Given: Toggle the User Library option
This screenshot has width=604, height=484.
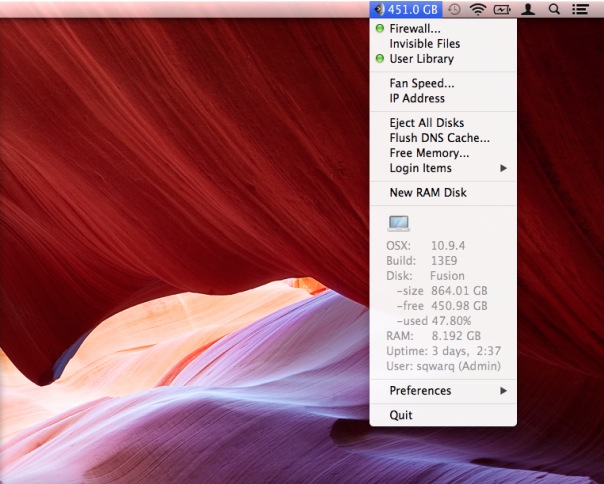Looking at the screenshot, I should (421, 59).
